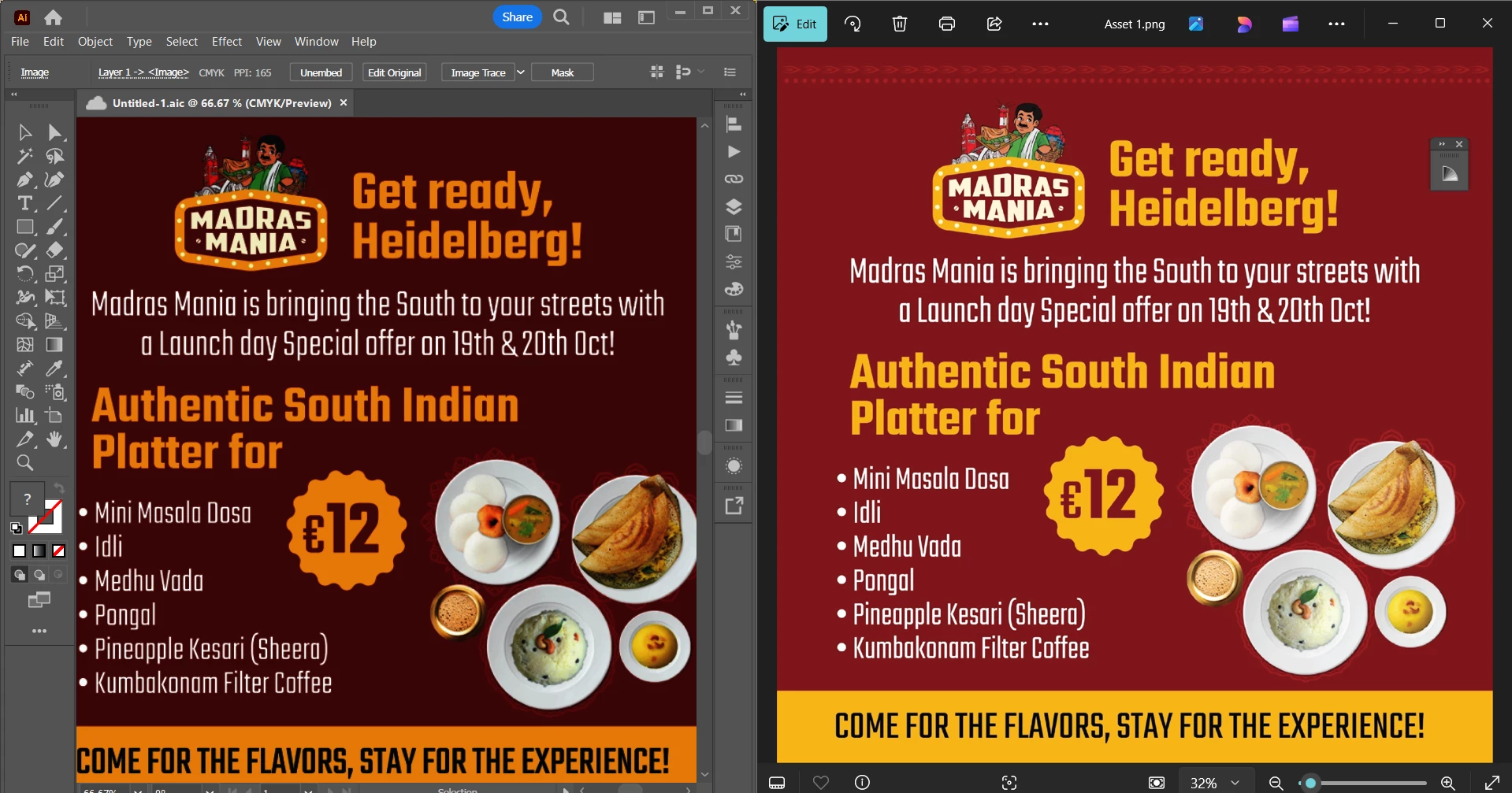
Task: Click the Image Trace button
Action: 478,72
